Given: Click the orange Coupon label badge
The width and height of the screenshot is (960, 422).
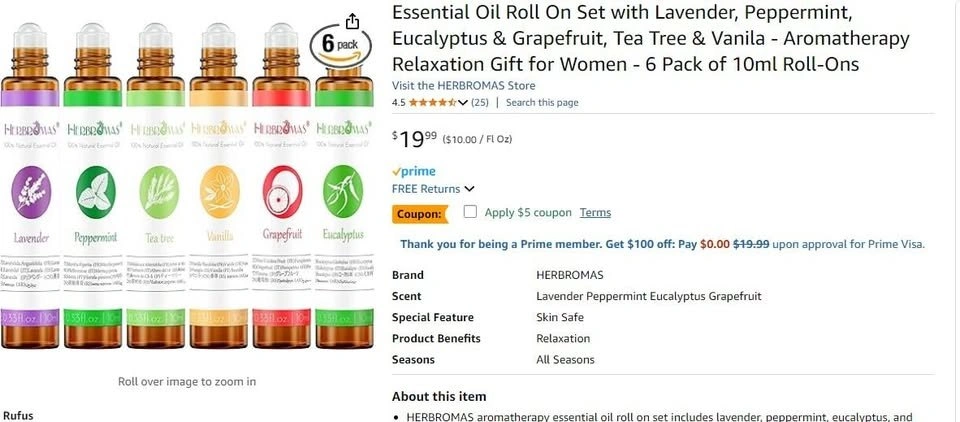Looking at the screenshot, I should [x=419, y=214].
